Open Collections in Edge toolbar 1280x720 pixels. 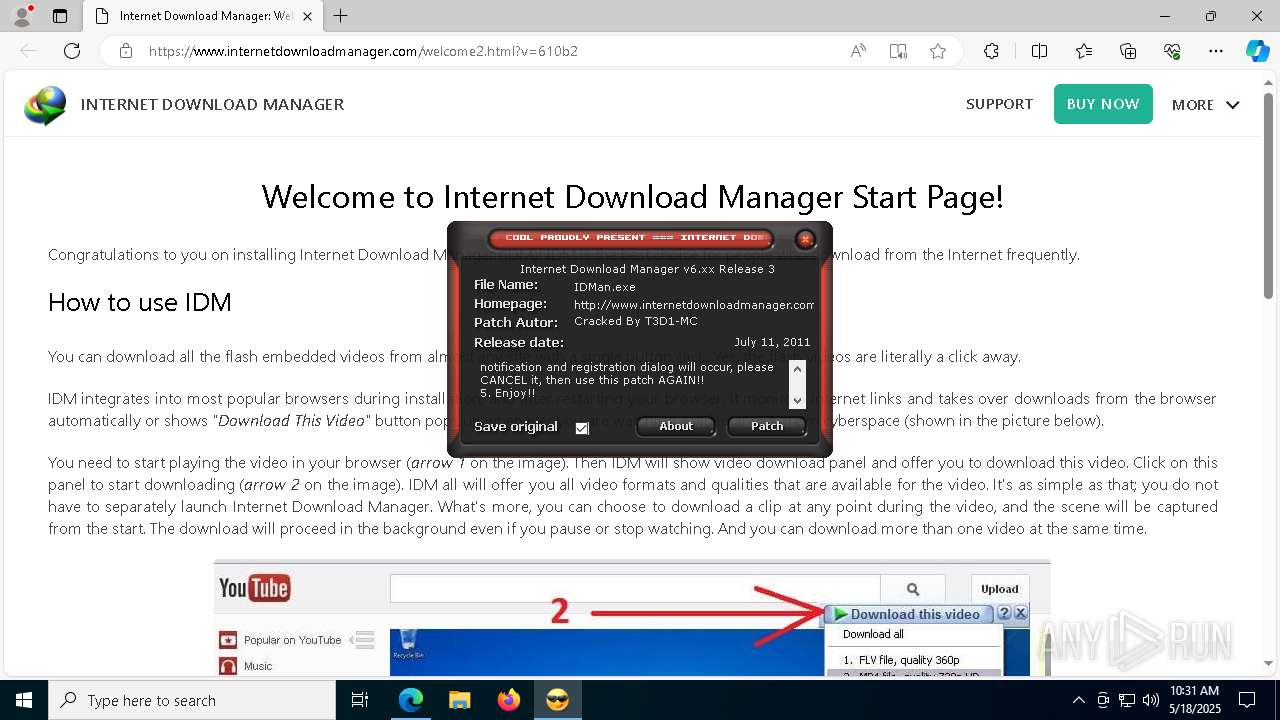point(1128,51)
